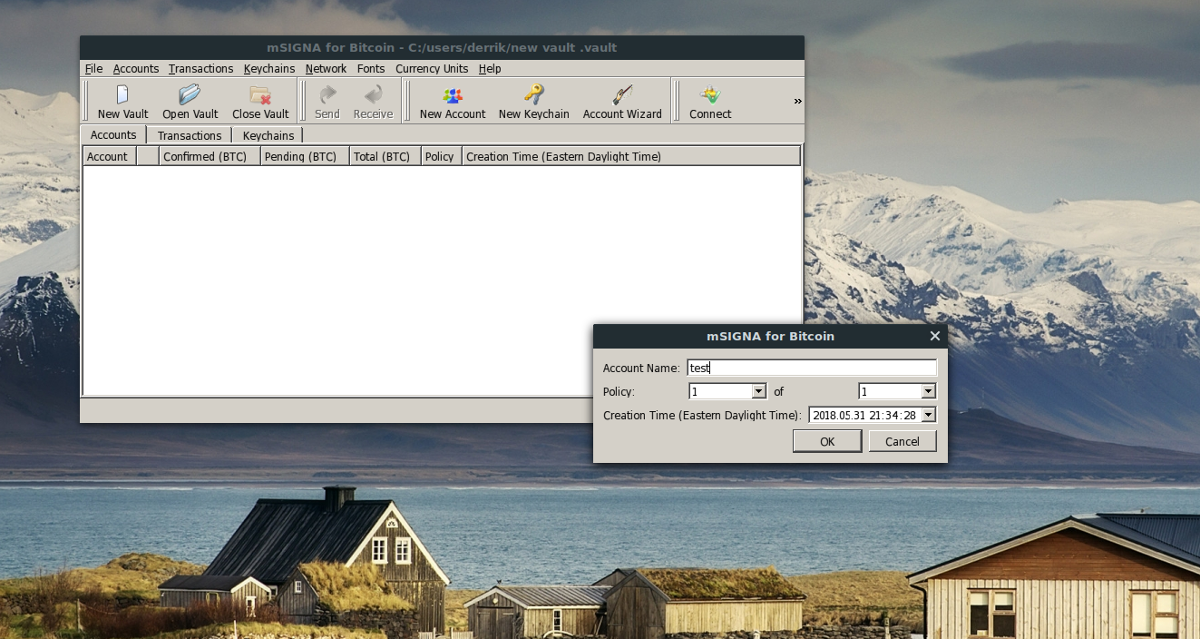Viewport: 1200px width, 639px height.
Task: Sort by Pending (BTC) column header
Action: coord(304,156)
